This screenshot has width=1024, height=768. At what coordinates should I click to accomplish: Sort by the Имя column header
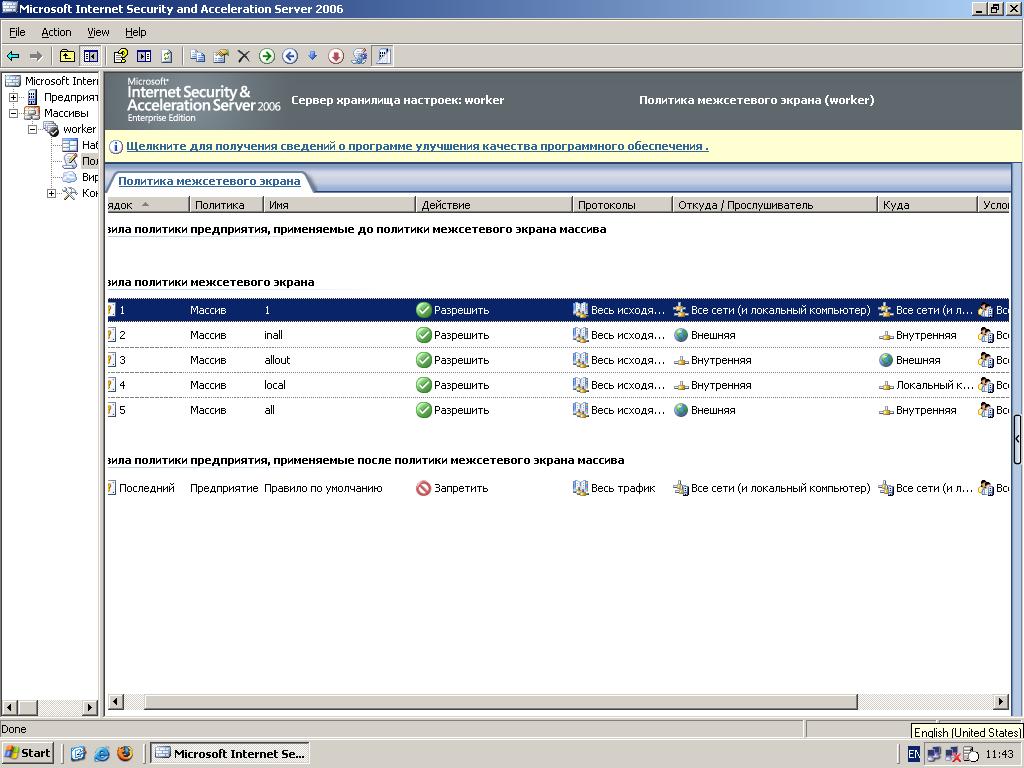340,205
